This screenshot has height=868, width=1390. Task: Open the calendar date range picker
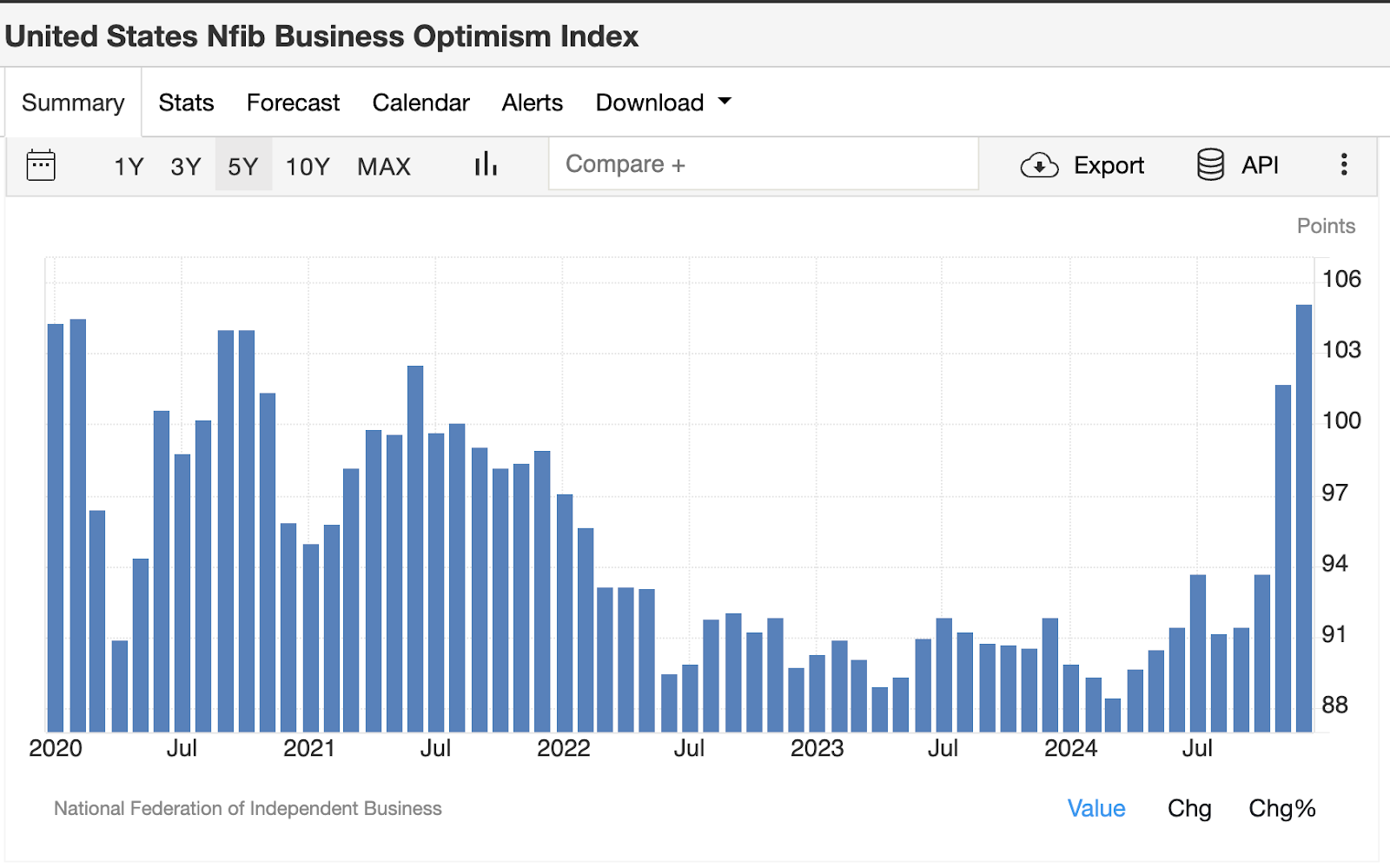tap(41, 165)
